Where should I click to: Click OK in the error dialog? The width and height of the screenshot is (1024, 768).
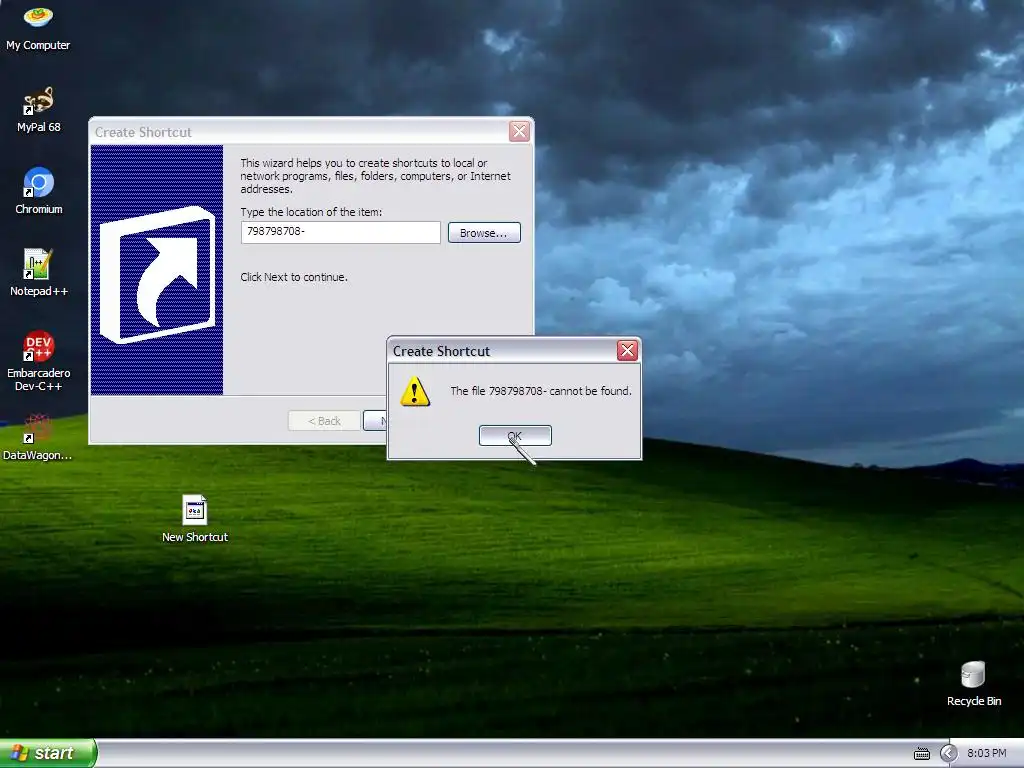(x=515, y=436)
